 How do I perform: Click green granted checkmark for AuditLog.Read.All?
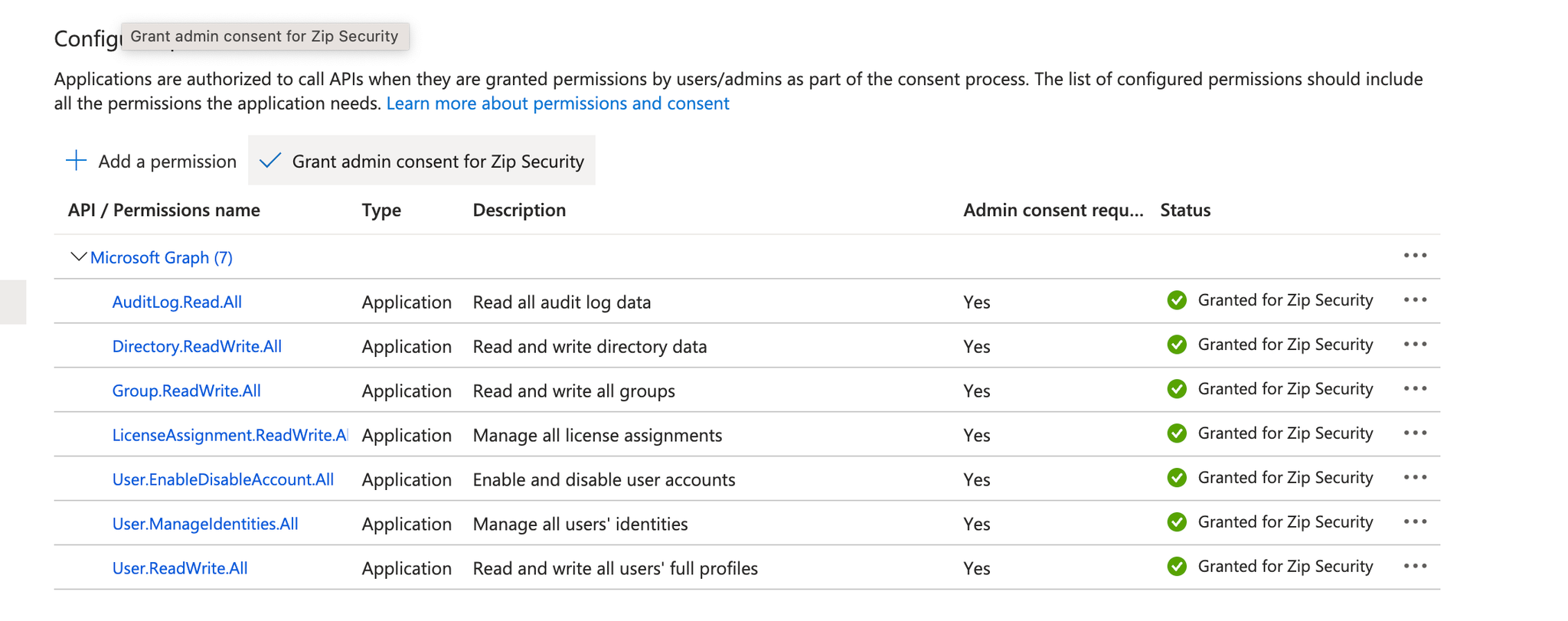(1177, 300)
